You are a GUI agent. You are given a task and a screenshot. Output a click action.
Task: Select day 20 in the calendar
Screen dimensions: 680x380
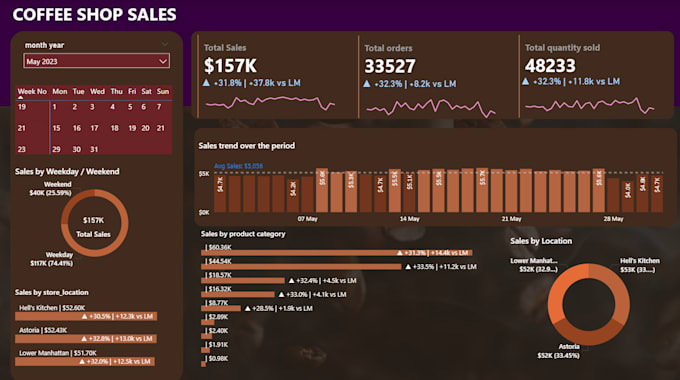(145, 128)
